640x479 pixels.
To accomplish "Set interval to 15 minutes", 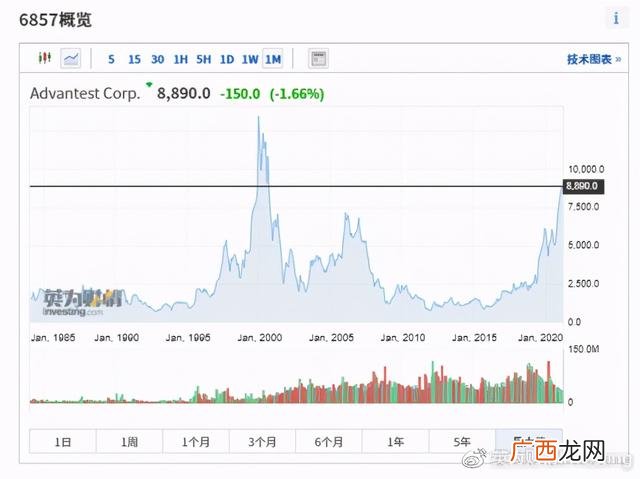I will 134,59.
